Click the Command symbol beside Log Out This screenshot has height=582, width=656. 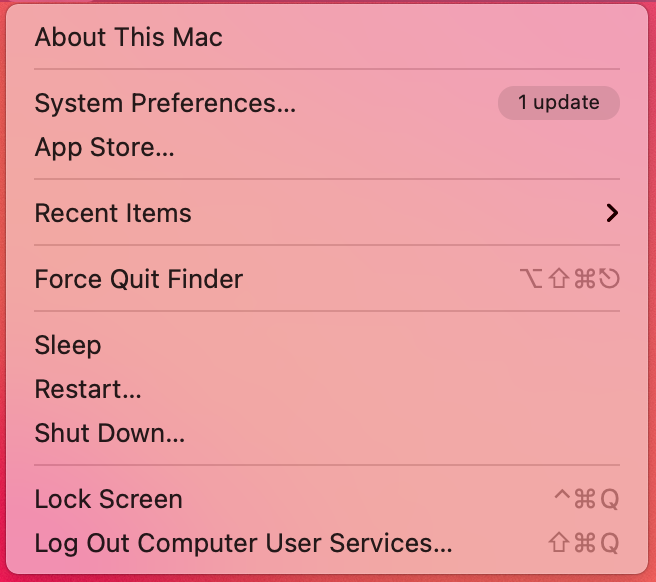[585, 543]
